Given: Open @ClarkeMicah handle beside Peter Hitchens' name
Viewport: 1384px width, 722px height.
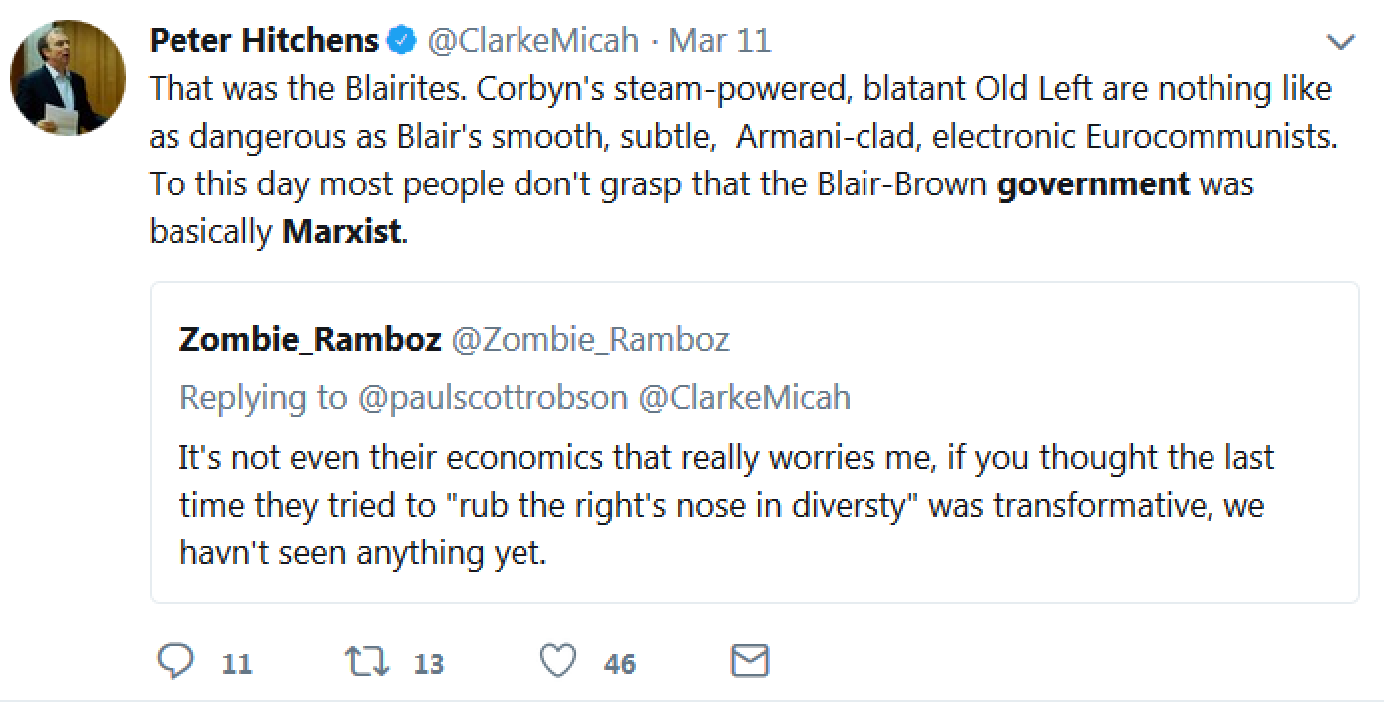Looking at the screenshot, I should click(533, 41).
